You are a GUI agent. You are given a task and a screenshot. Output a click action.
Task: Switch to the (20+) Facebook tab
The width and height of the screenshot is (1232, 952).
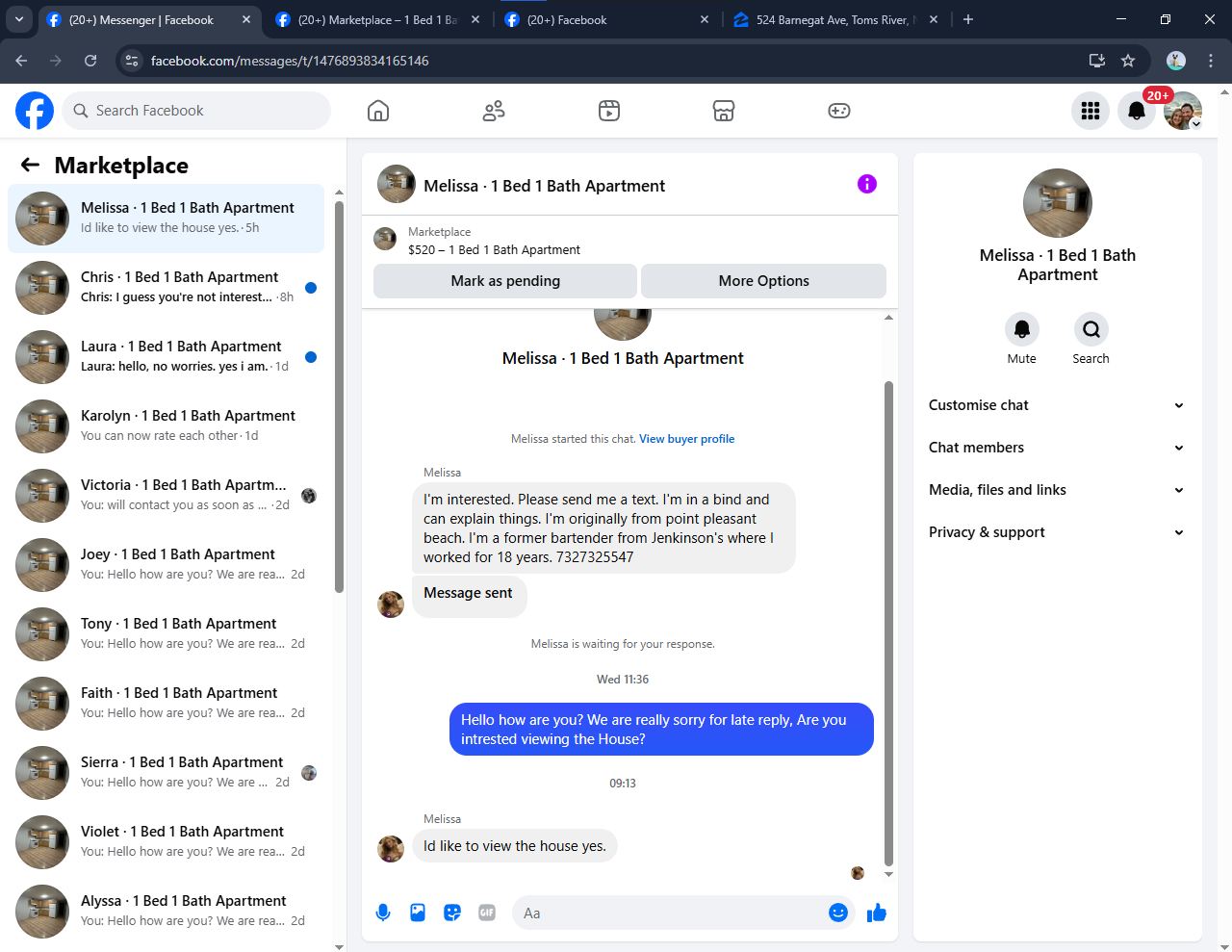tap(607, 19)
